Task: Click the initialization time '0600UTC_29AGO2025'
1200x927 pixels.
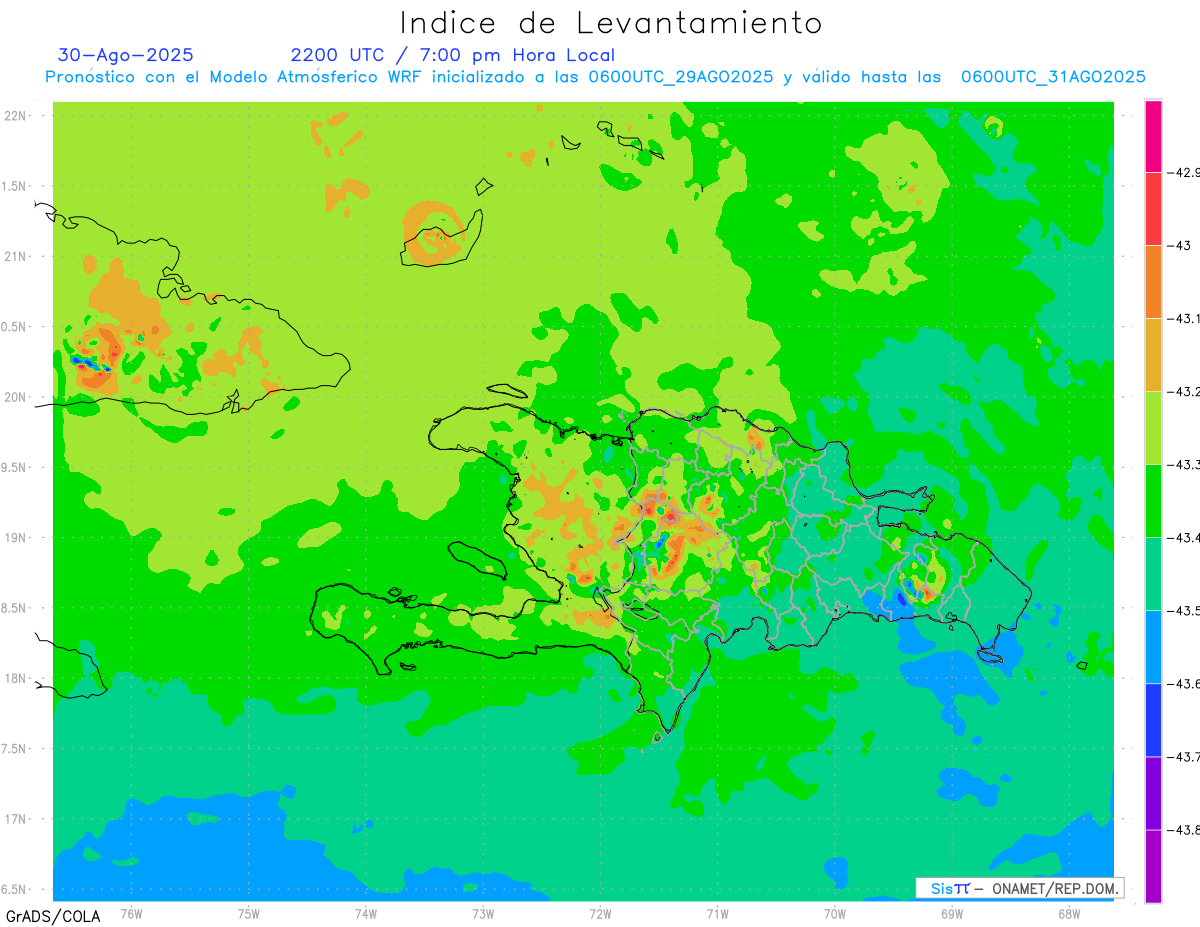Action: click(681, 77)
